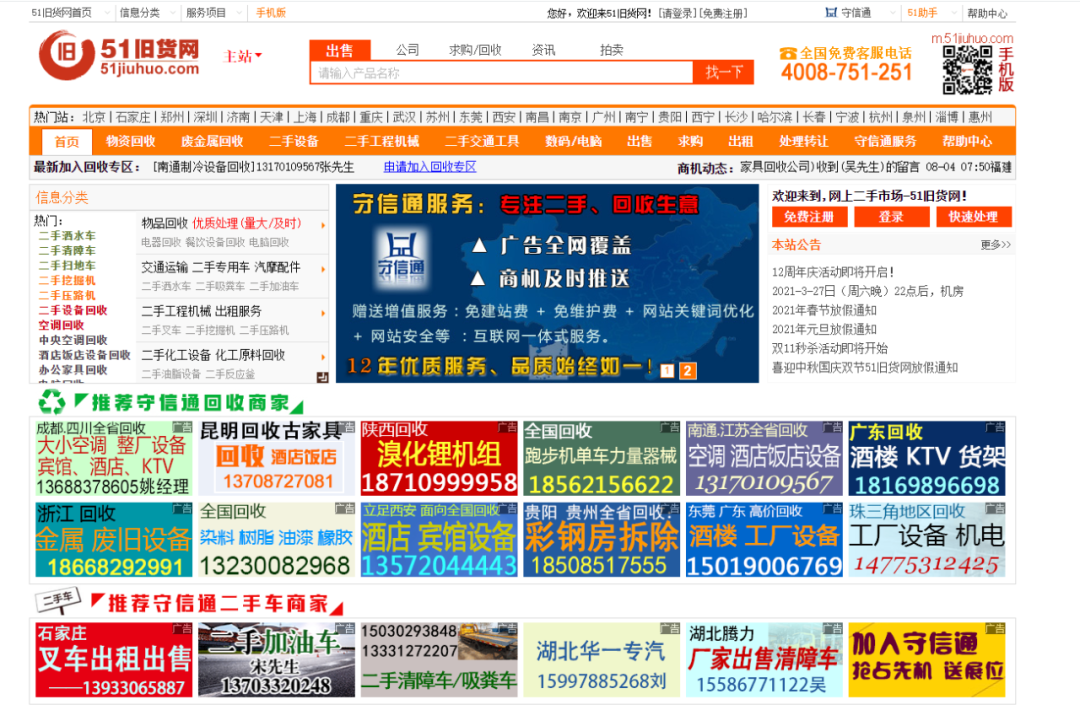Click the 请登录 link in greeting

pos(676,13)
